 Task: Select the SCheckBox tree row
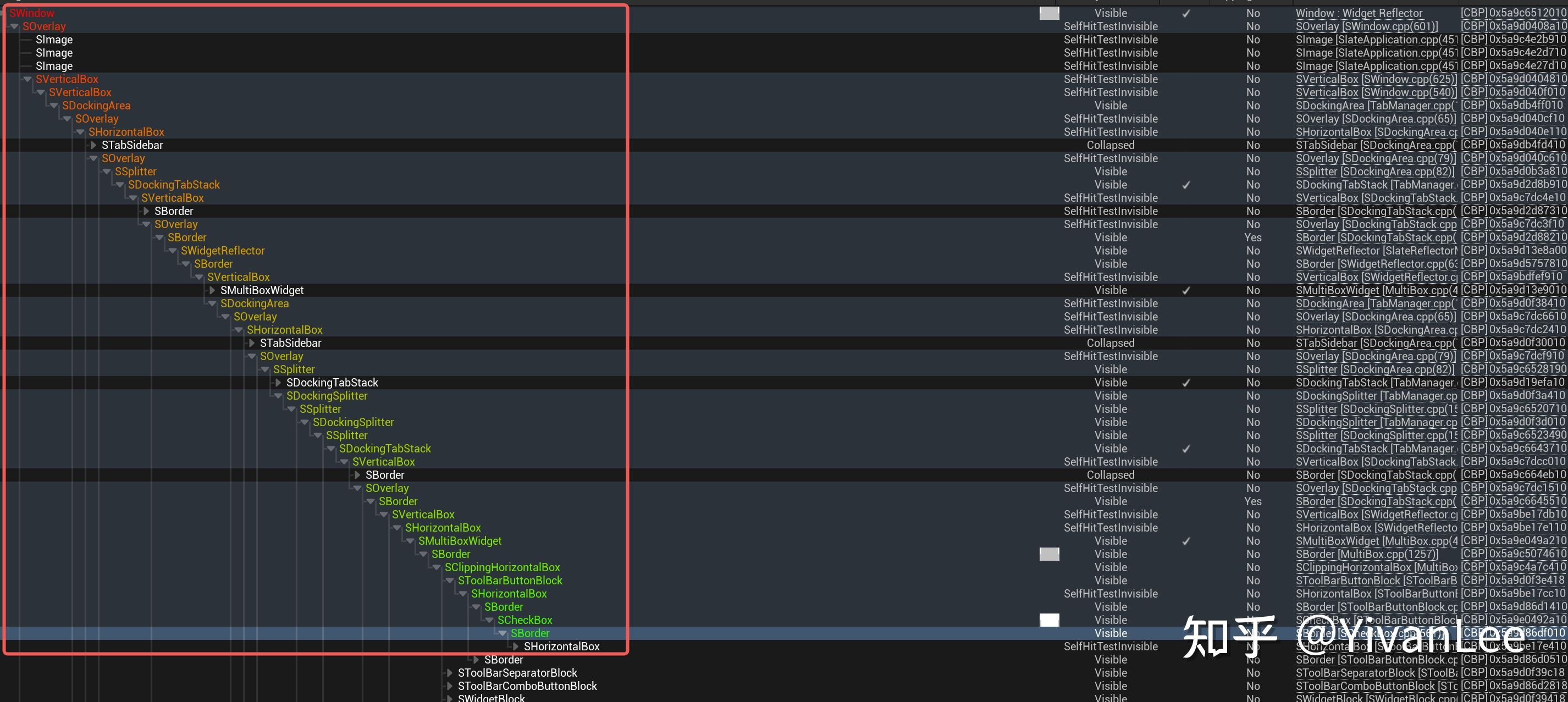pos(524,621)
